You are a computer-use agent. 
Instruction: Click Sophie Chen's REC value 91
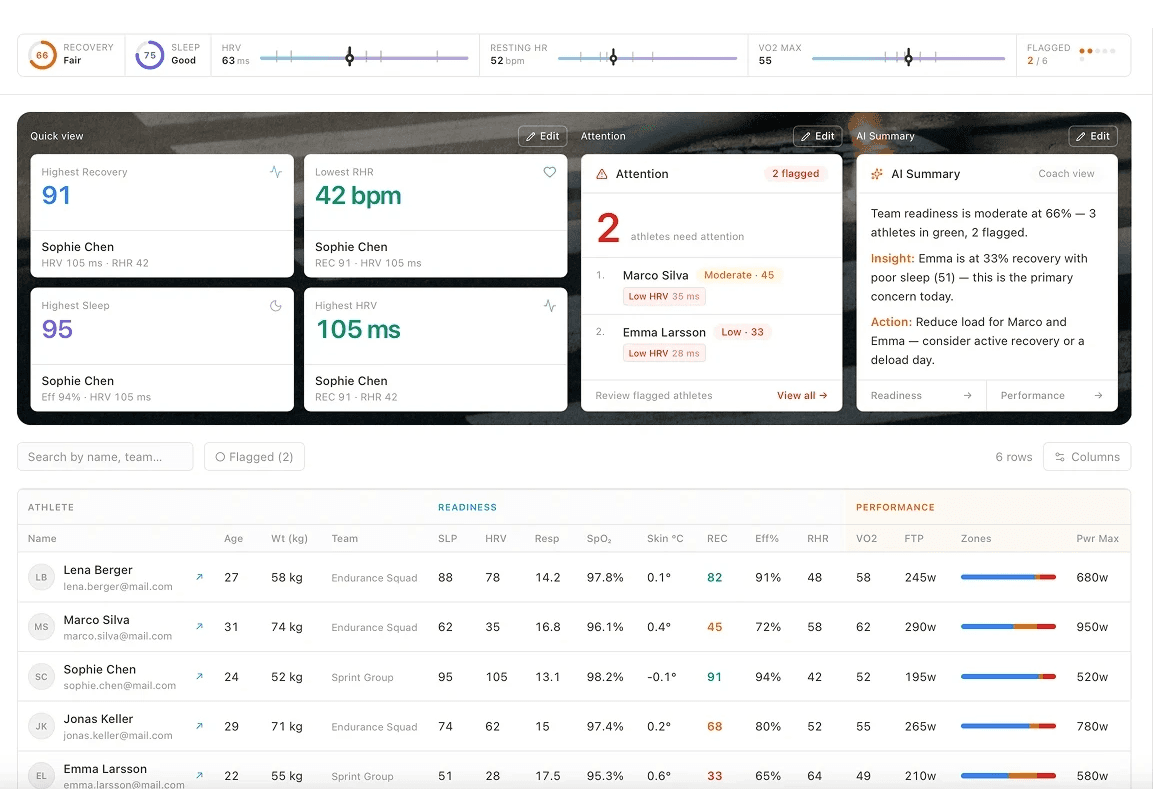click(714, 676)
